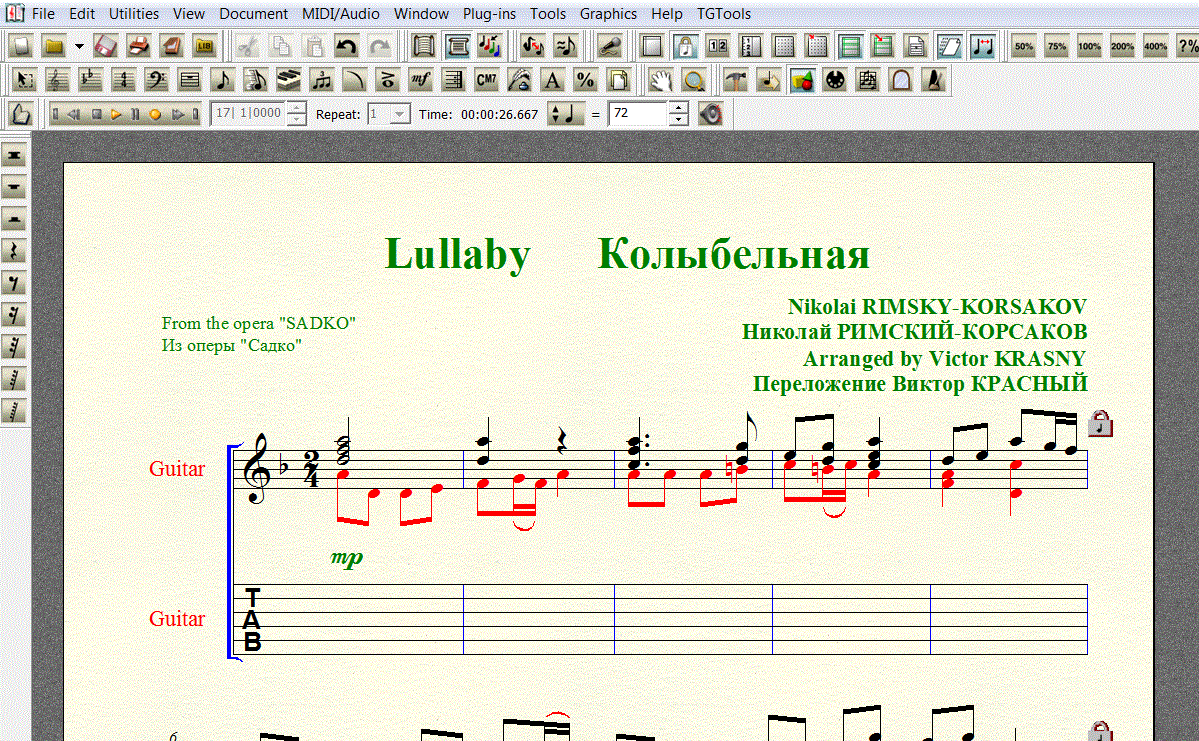Undo the last action
Image resolution: width=1199 pixels, height=741 pixels.
pyautogui.click(x=346, y=46)
